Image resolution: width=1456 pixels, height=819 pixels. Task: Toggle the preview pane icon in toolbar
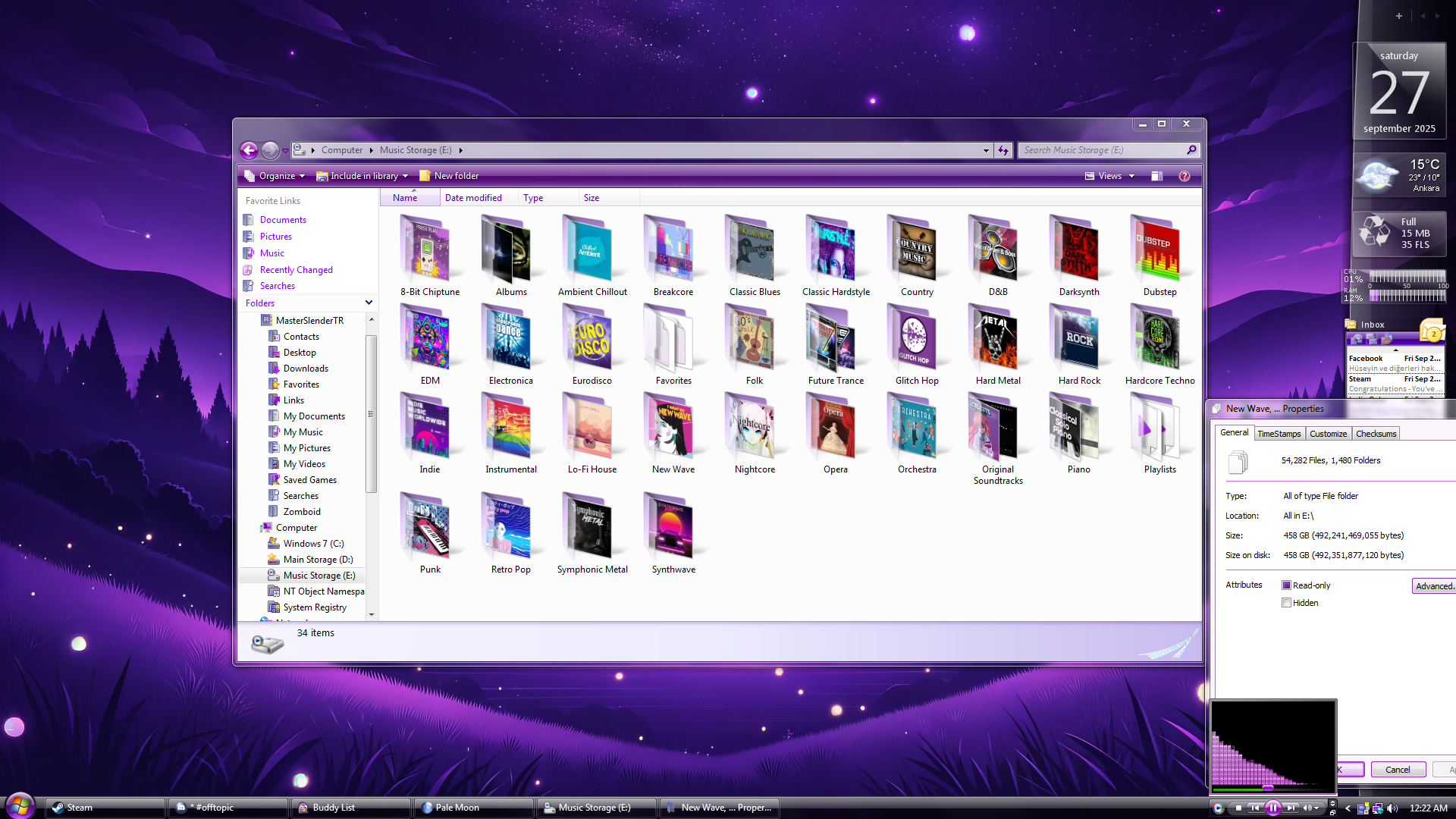(1156, 176)
